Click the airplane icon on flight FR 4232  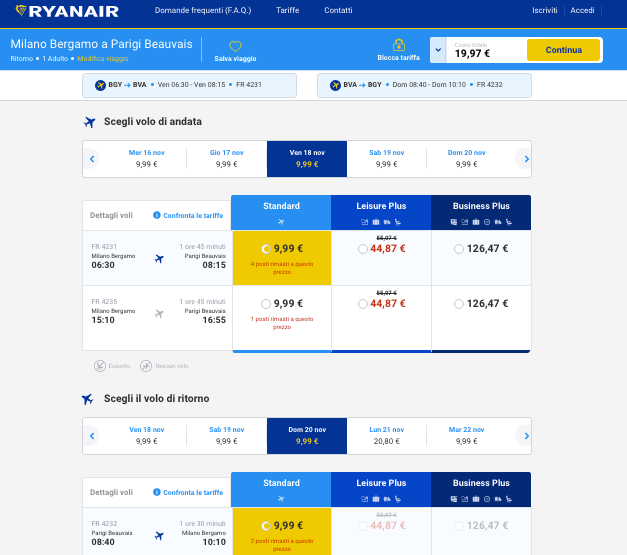point(158,536)
